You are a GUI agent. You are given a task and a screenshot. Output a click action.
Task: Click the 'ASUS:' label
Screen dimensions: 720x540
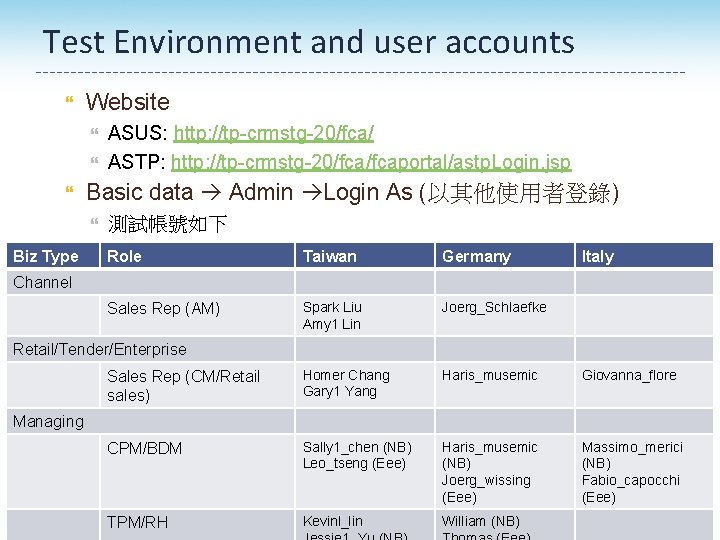tap(137, 133)
